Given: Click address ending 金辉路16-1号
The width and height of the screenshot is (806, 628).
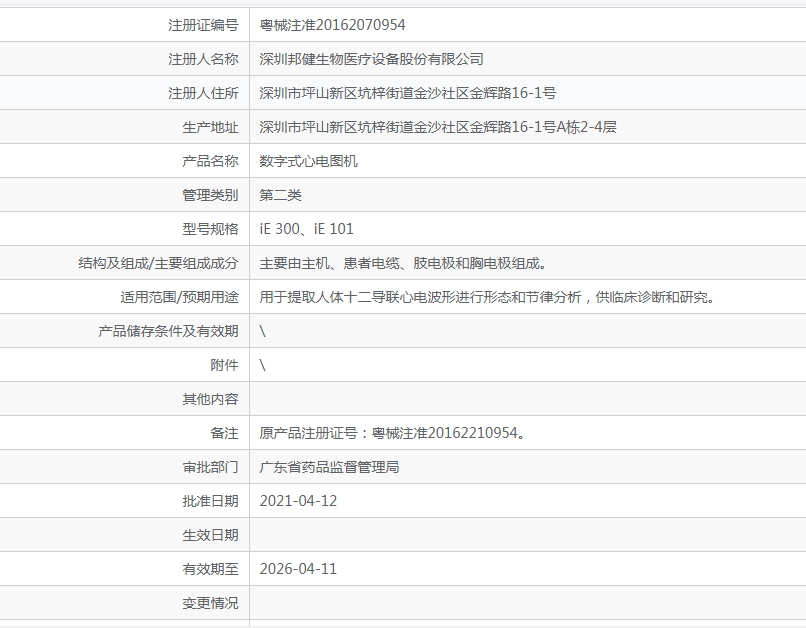Looking at the screenshot, I should (x=408, y=93).
